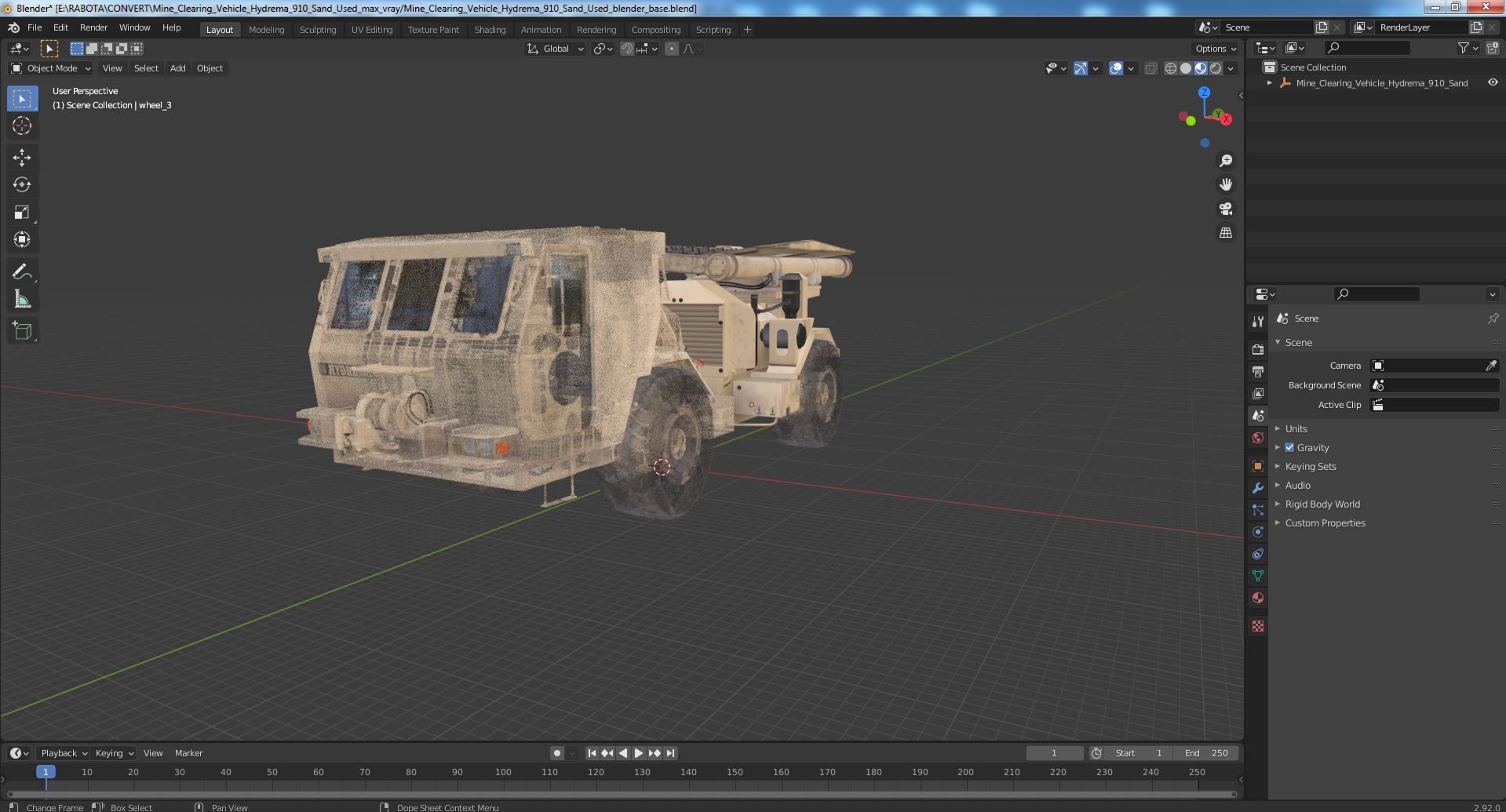Expand Mine_Clearing_Vehicle_Hydrema_910_Sand tree item
1506x812 pixels.
click(x=1270, y=82)
